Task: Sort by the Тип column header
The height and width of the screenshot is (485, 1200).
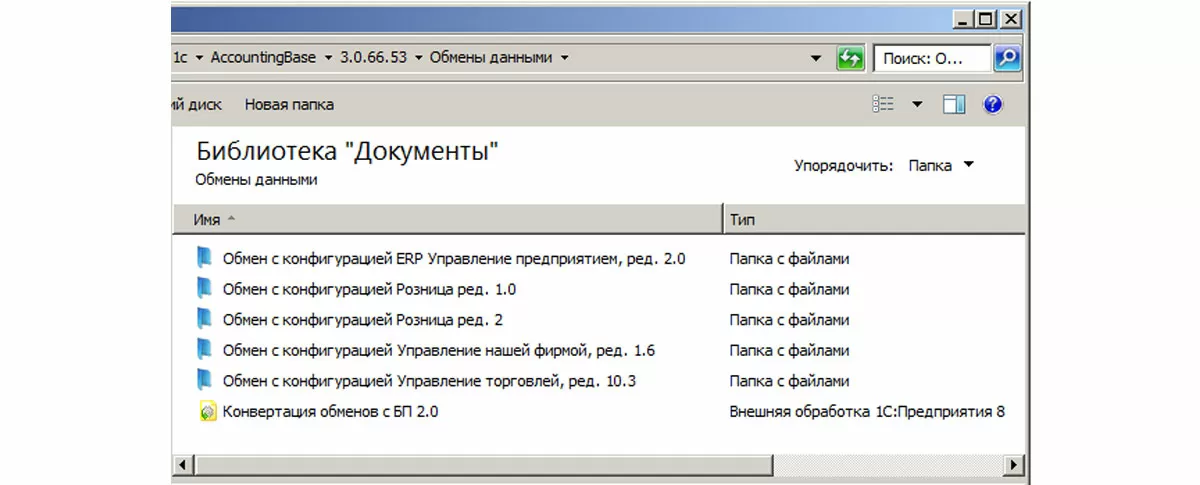Action: click(x=874, y=218)
